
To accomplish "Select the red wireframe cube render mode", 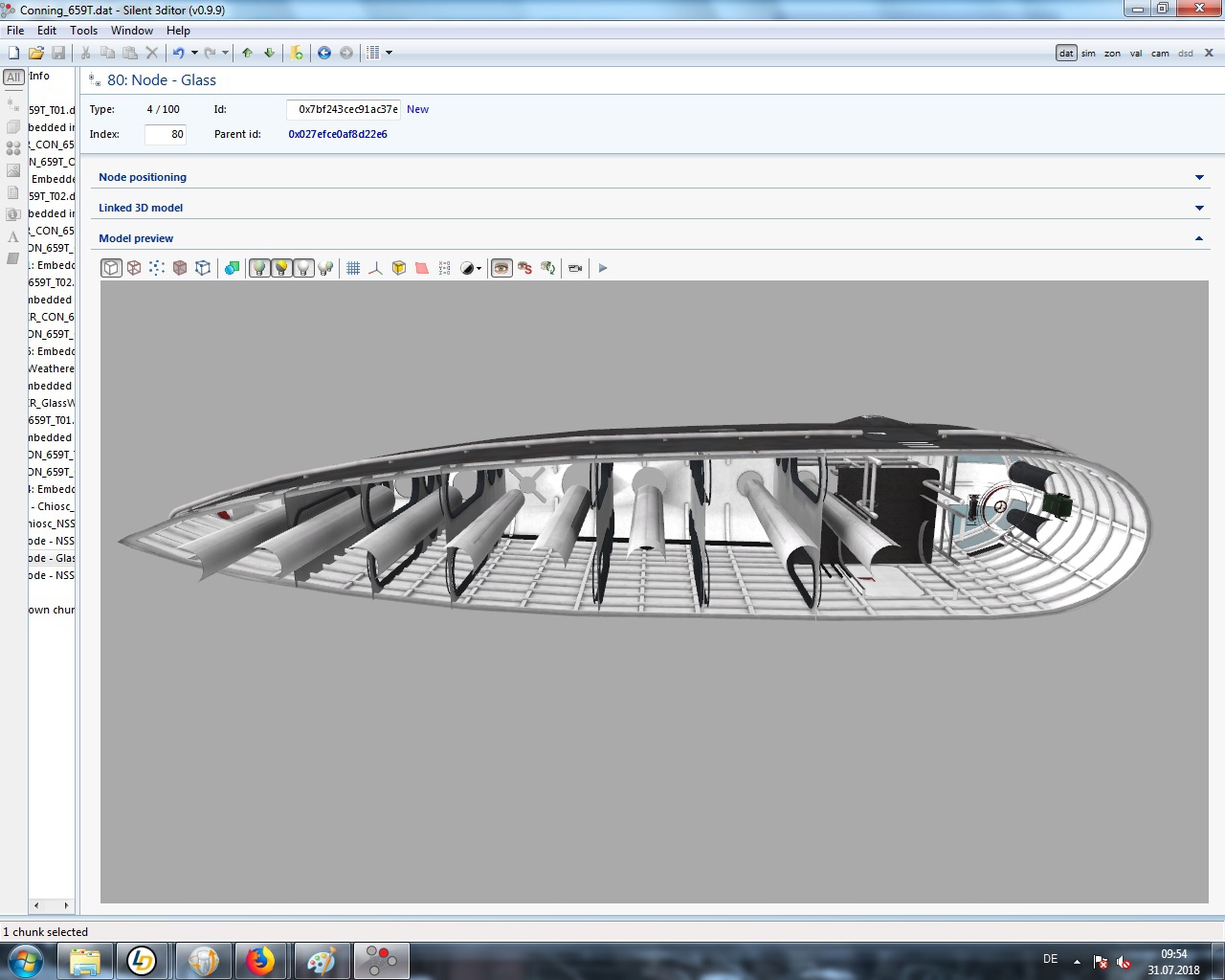I will pyautogui.click(x=134, y=268).
